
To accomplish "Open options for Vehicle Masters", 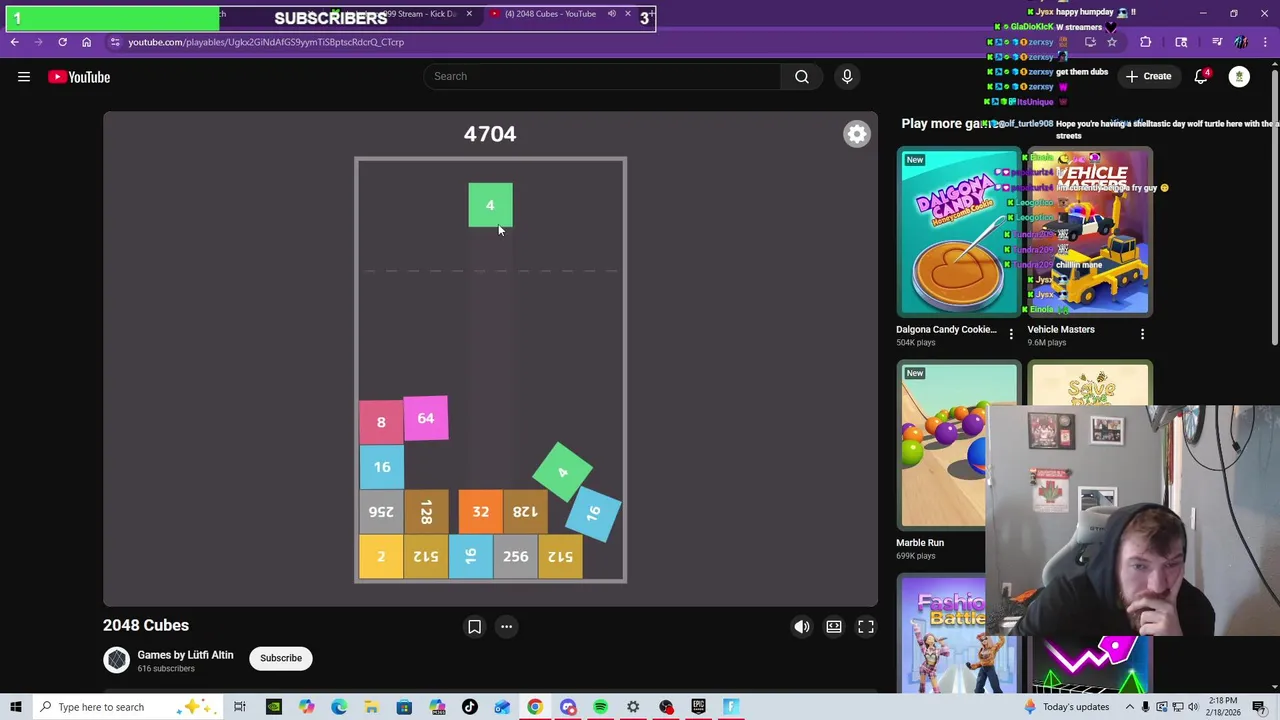I will pyautogui.click(x=1143, y=334).
